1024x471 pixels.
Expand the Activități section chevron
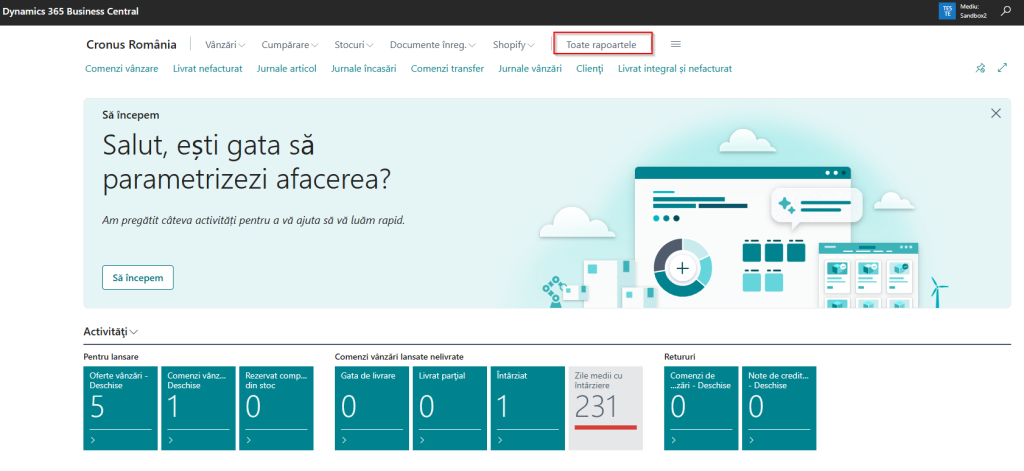(x=134, y=332)
